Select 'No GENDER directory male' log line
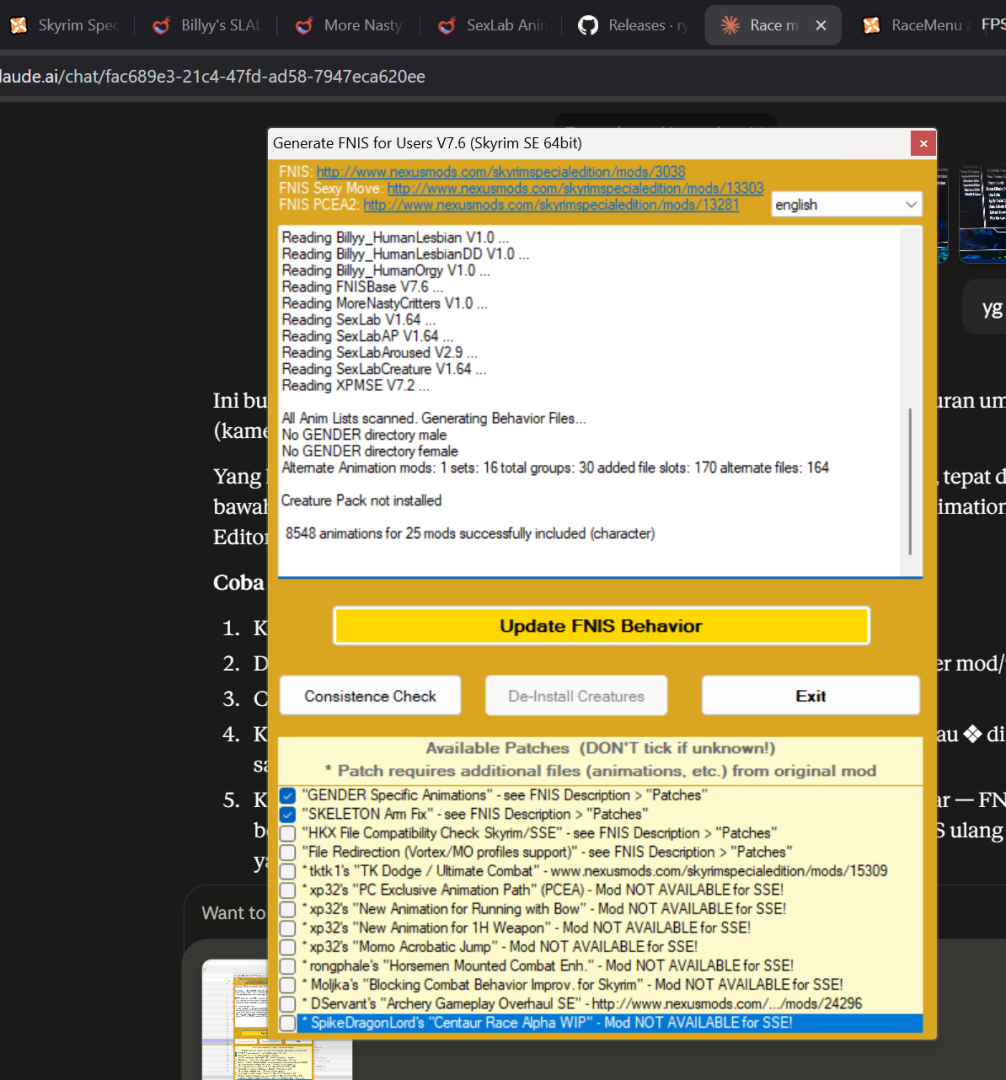This screenshot has width=1006, height=1080. [364, 435]
